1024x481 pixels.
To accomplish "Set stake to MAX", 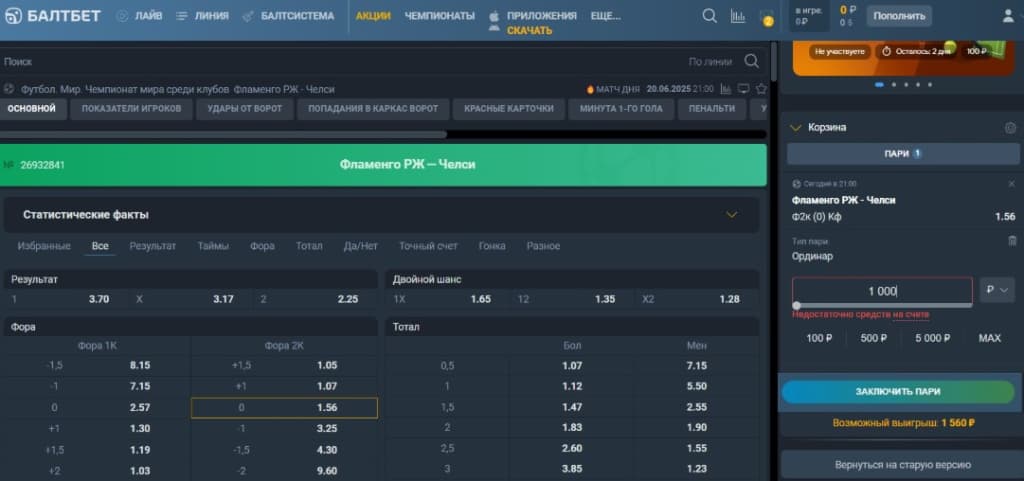I will 989,338.
